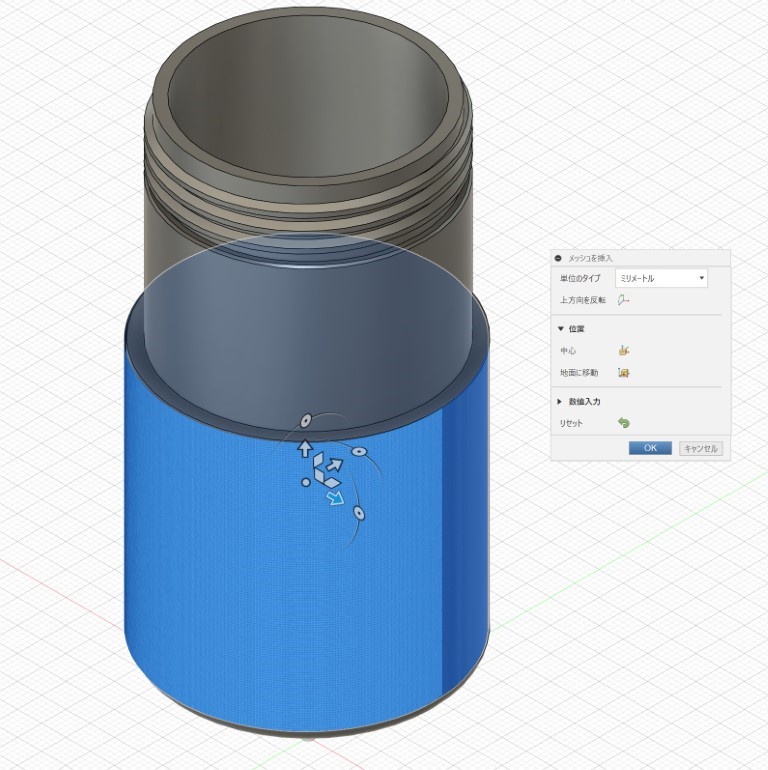Click the lowest rotation handle of manipulator
This screenshot has width=768, height=770.
tap(358, 514)
